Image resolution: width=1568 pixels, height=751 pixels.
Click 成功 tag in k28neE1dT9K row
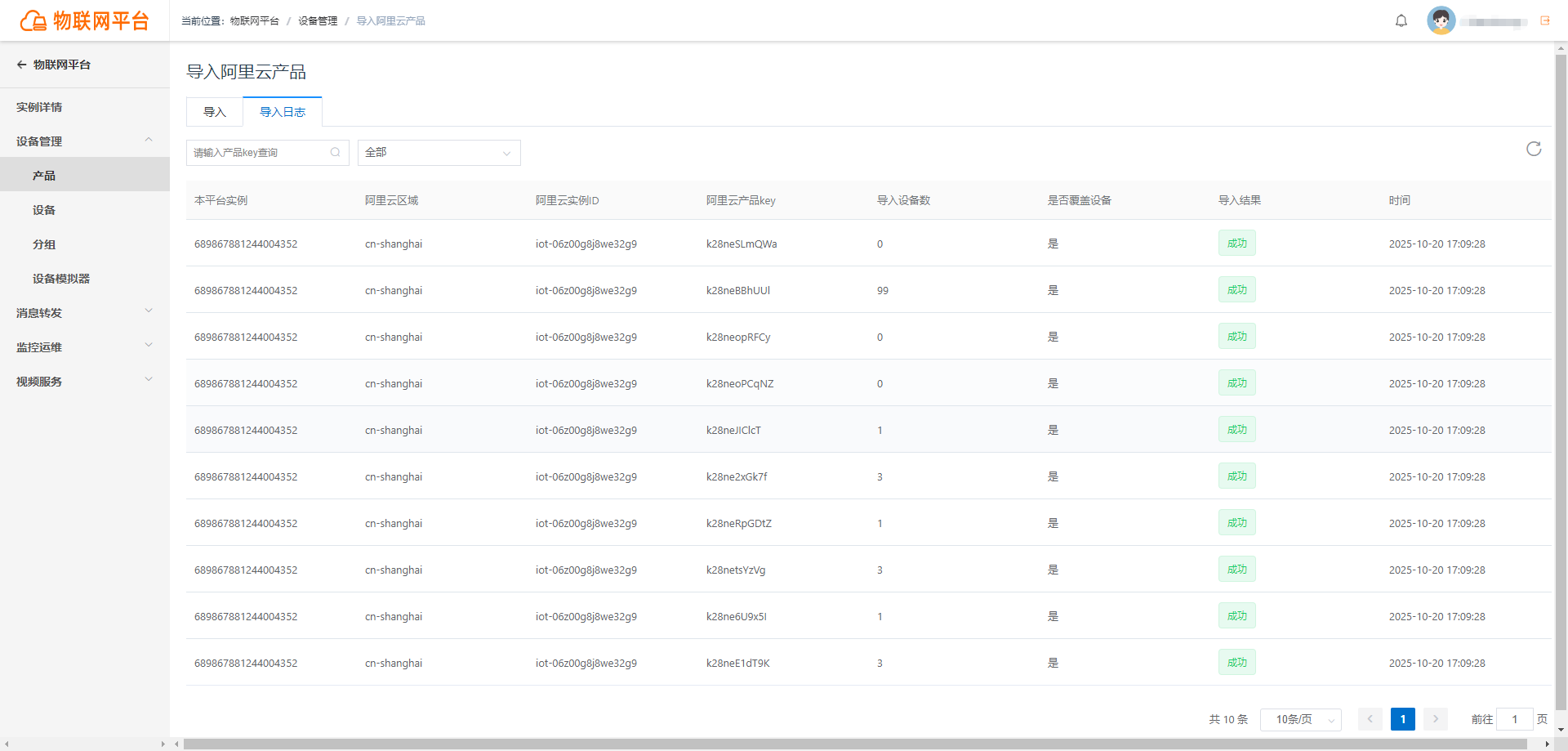1236,663
